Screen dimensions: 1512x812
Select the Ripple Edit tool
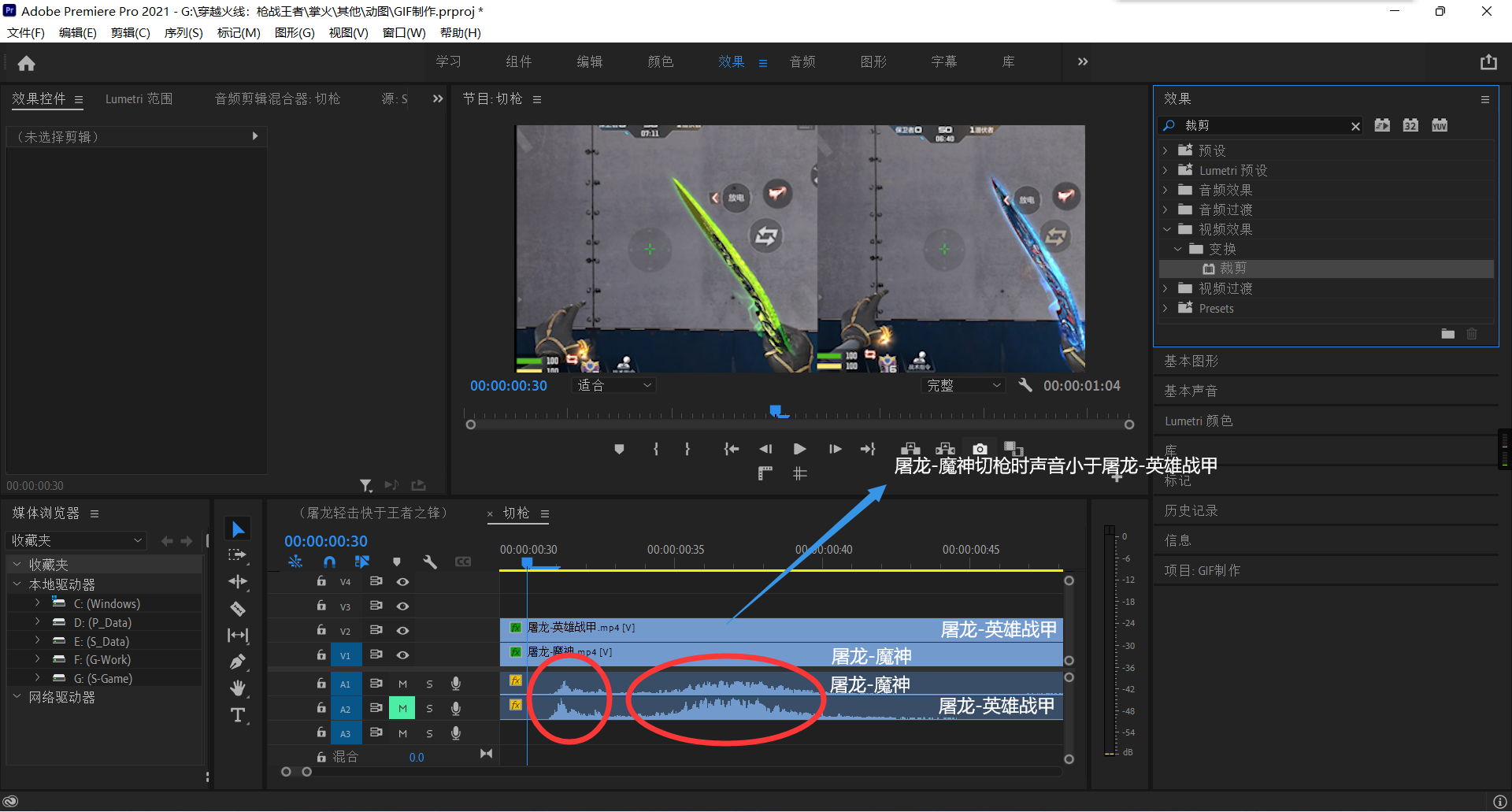(x=238, y=582)
